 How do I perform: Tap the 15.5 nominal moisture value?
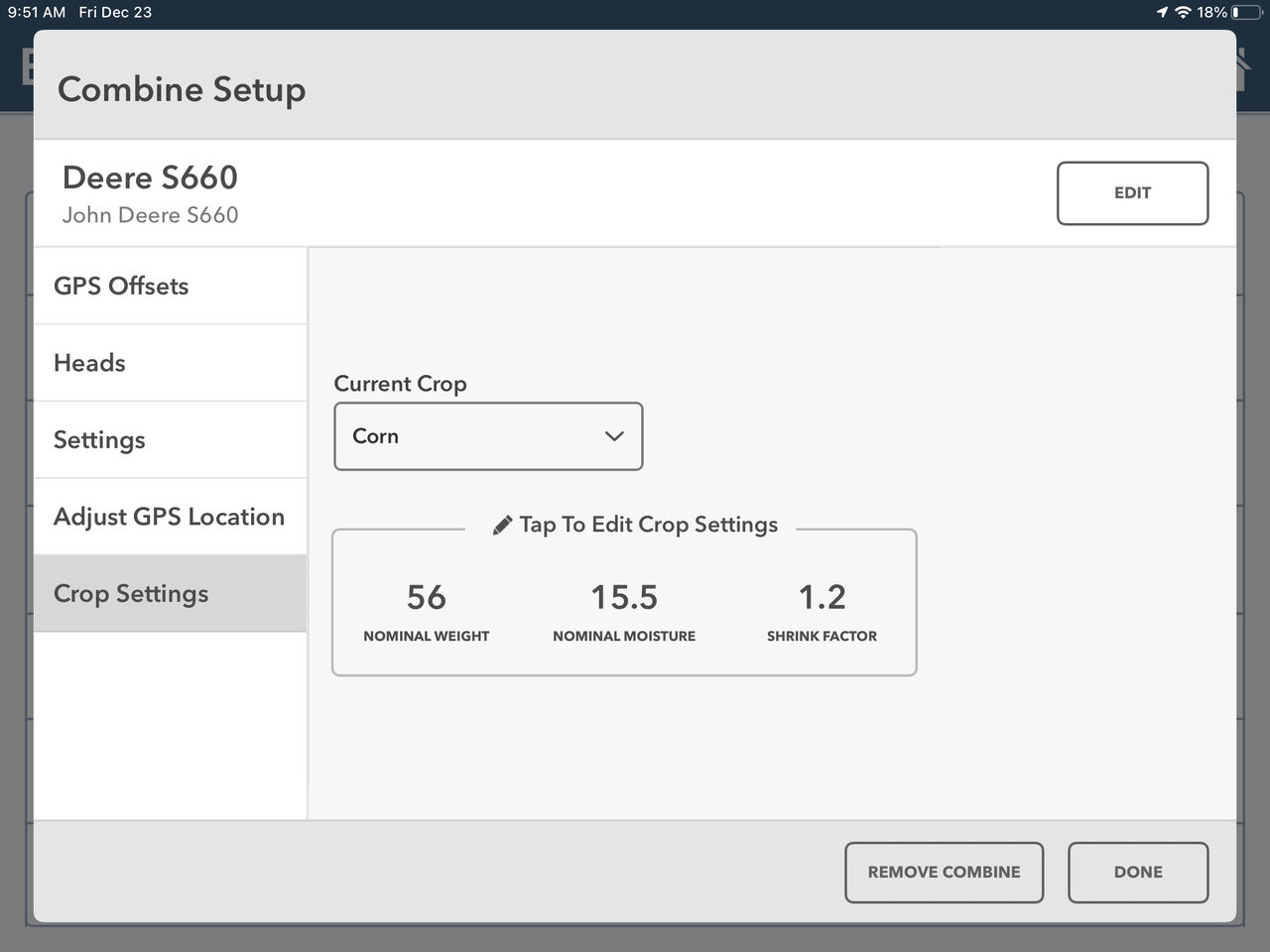pos(624,597)
